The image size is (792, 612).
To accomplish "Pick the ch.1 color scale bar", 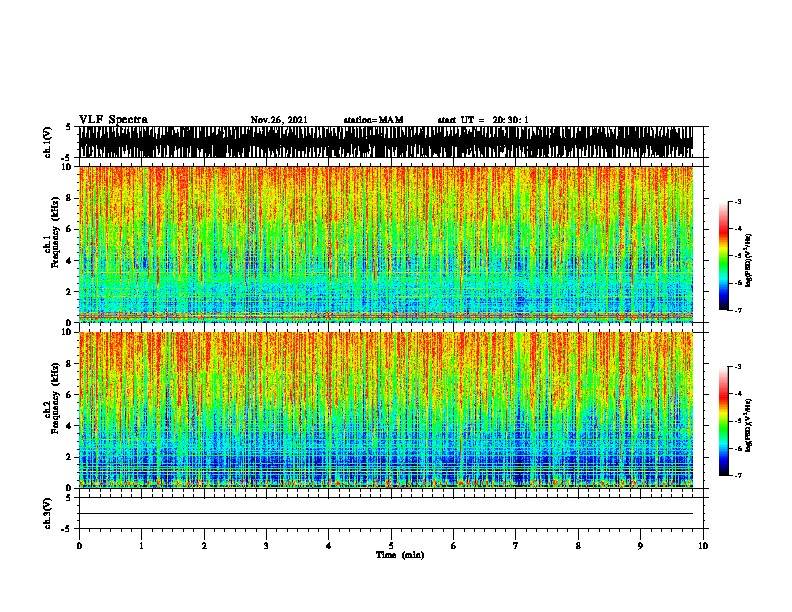I will click(723, 256).
